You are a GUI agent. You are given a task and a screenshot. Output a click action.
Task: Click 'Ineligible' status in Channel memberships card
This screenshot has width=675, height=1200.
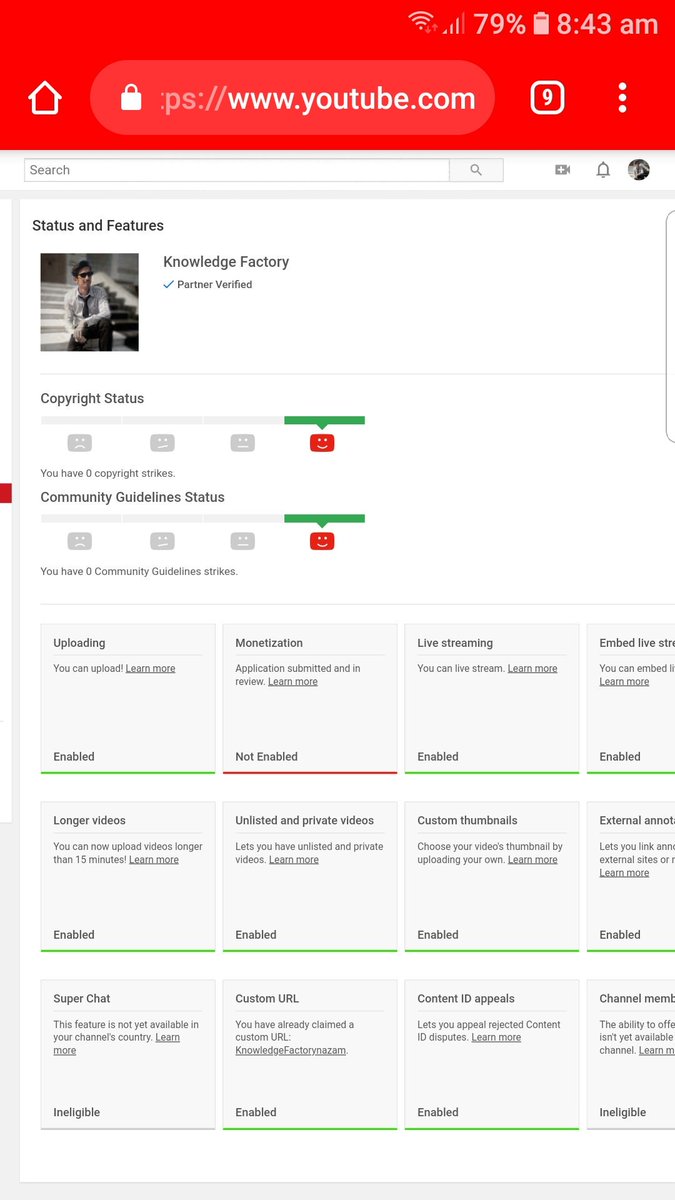623,1113
